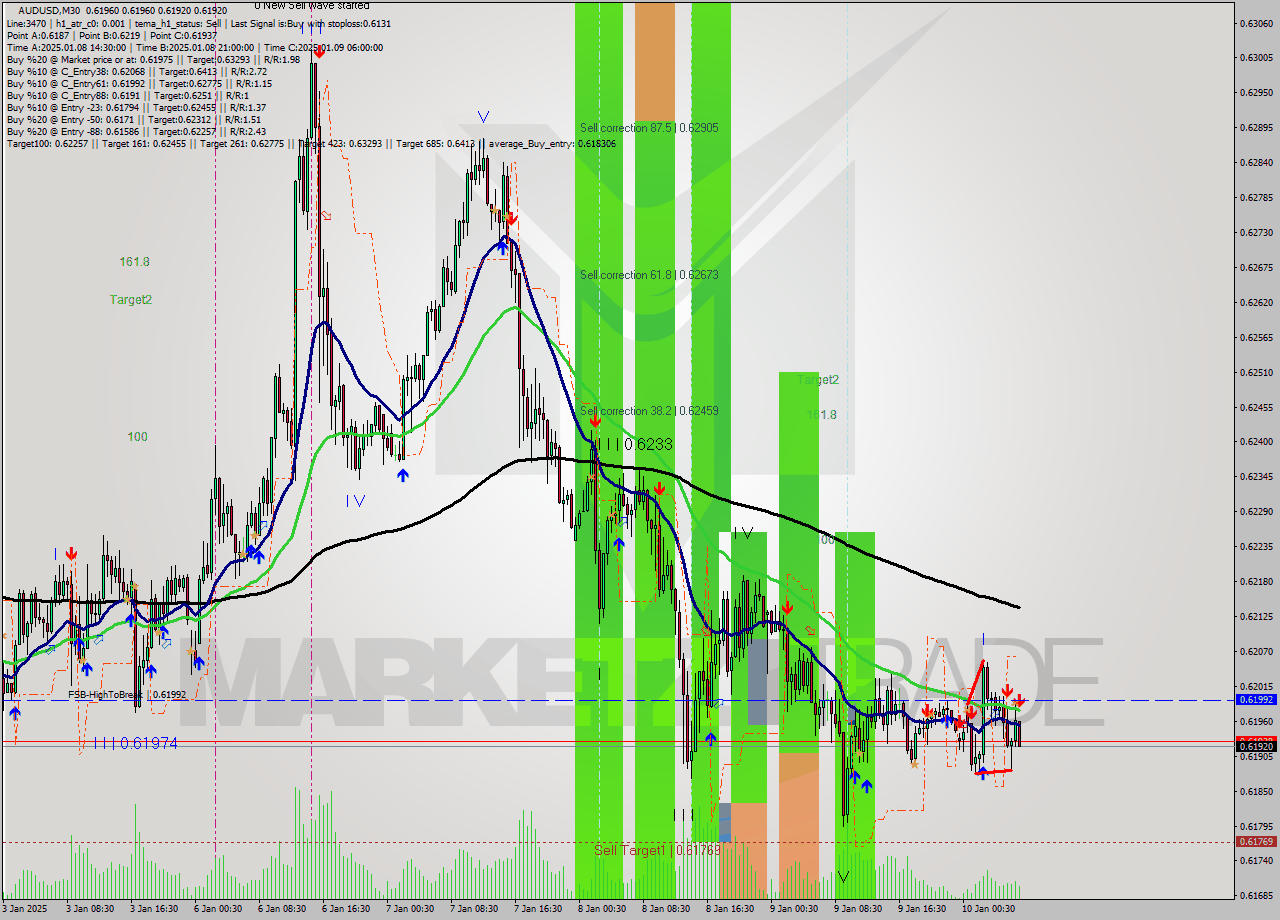This screenshot has height=920, width=1280.
Task: Click the green '100' Fibonacci label
Action: [x=137, y=437]
